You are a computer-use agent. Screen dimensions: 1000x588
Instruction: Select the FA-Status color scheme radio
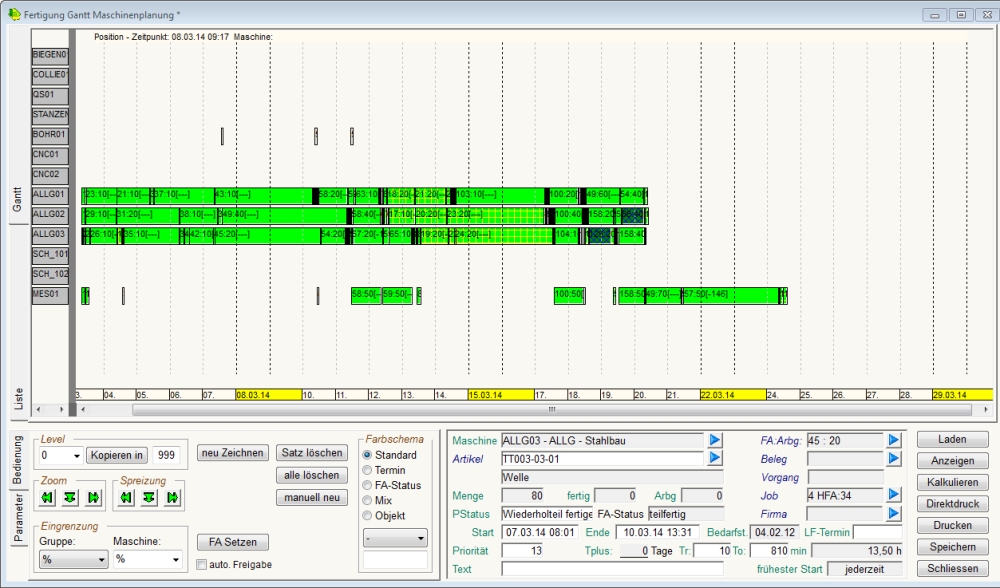pyautogui.click(x=367, y=484)
